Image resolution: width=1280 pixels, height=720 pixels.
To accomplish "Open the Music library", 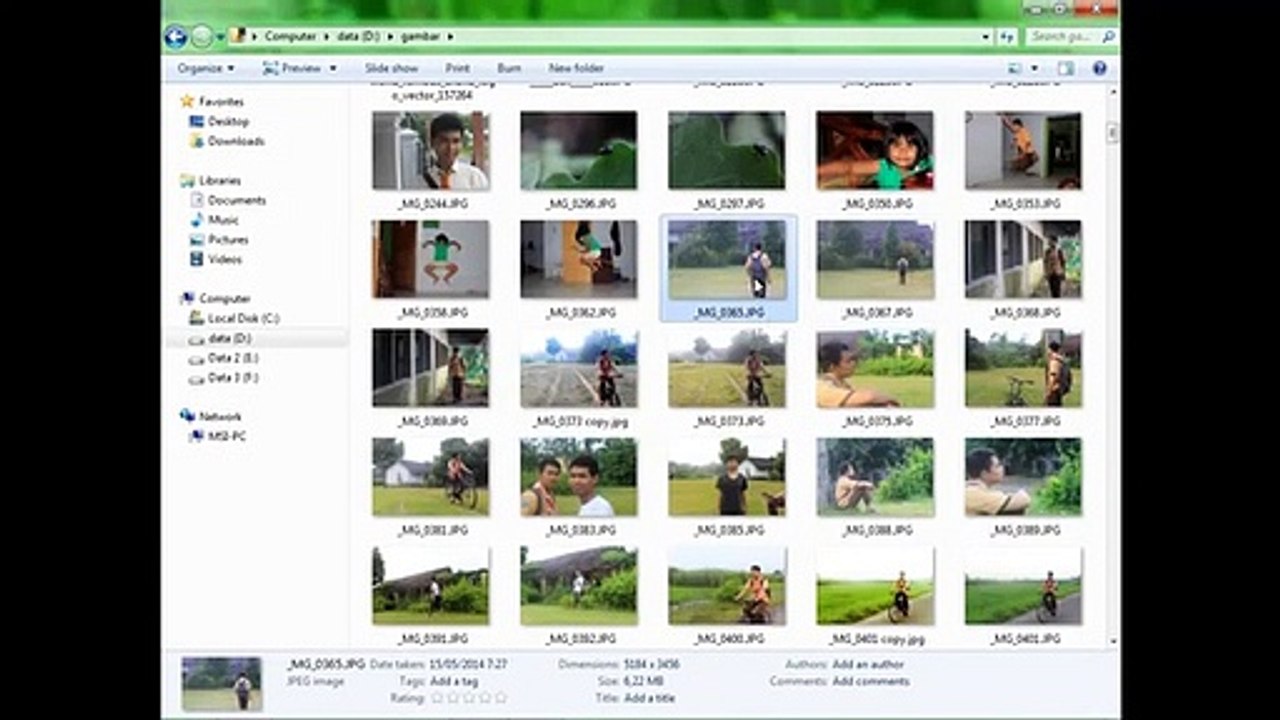I will pyautogui.click(x=215, y=220).
